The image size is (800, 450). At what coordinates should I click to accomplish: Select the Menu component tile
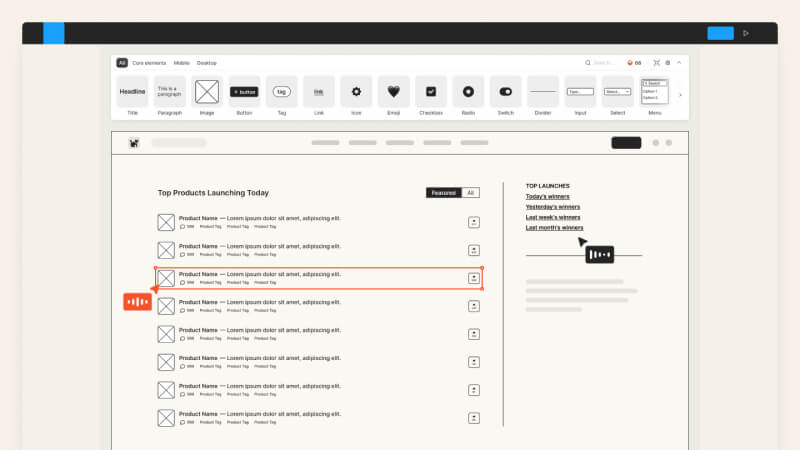[x=654, y=92]
